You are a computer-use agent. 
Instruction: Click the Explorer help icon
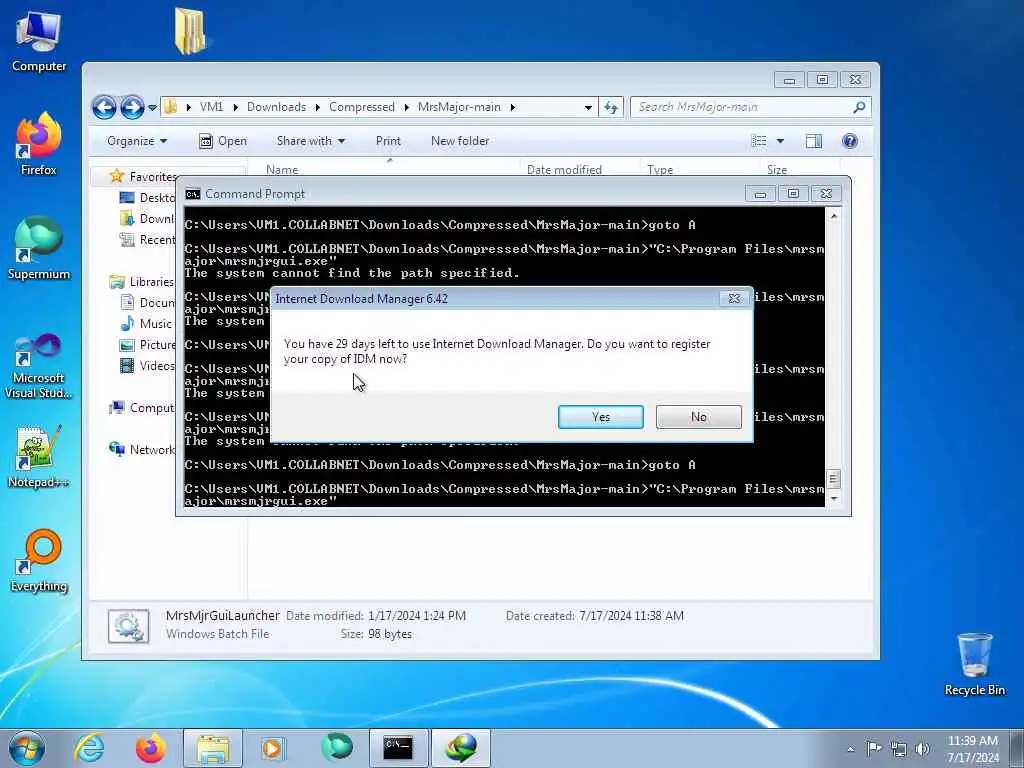(x=850, y=141)
